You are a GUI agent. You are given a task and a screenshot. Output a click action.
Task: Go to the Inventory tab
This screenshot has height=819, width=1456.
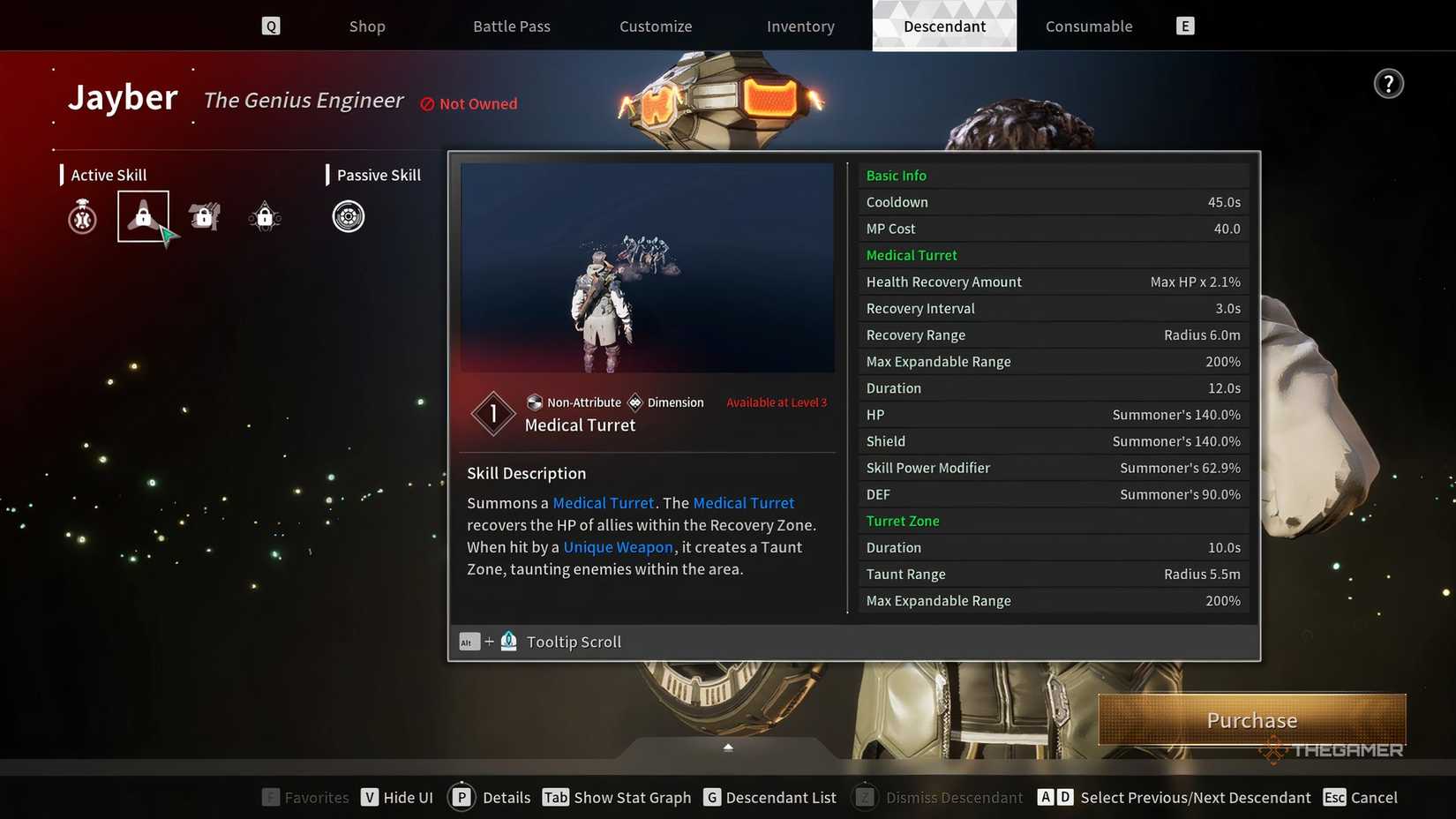tap(800, 26)
